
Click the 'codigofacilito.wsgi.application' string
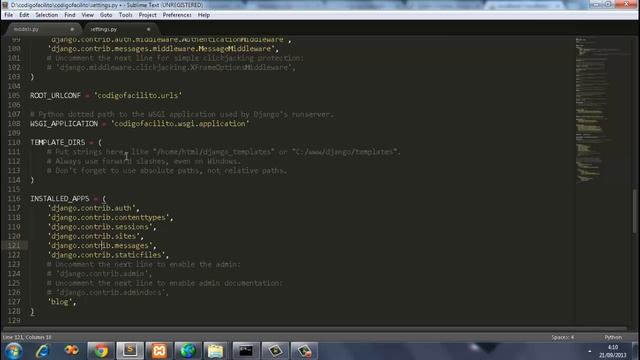click(180, 124)
